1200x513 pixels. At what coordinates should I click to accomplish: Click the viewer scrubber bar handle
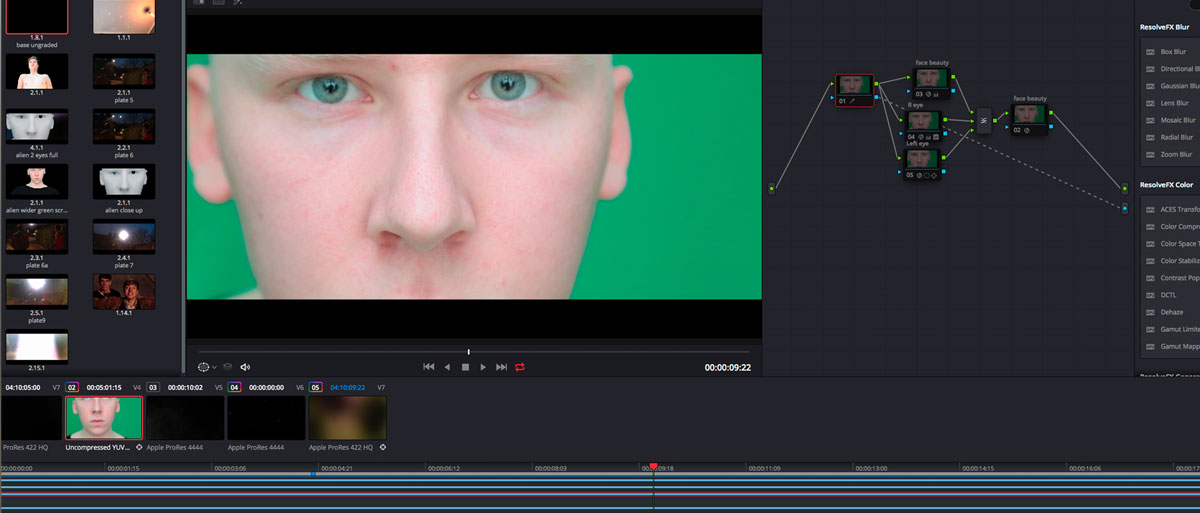point(468,352)
